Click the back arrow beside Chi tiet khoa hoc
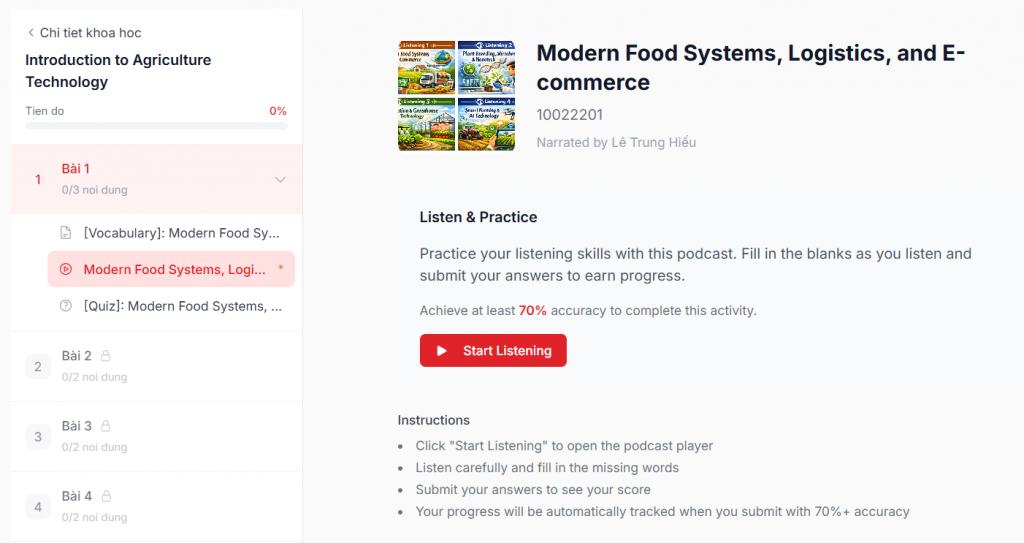Screen dimensions: 1024x543 [x=31, y=33]
